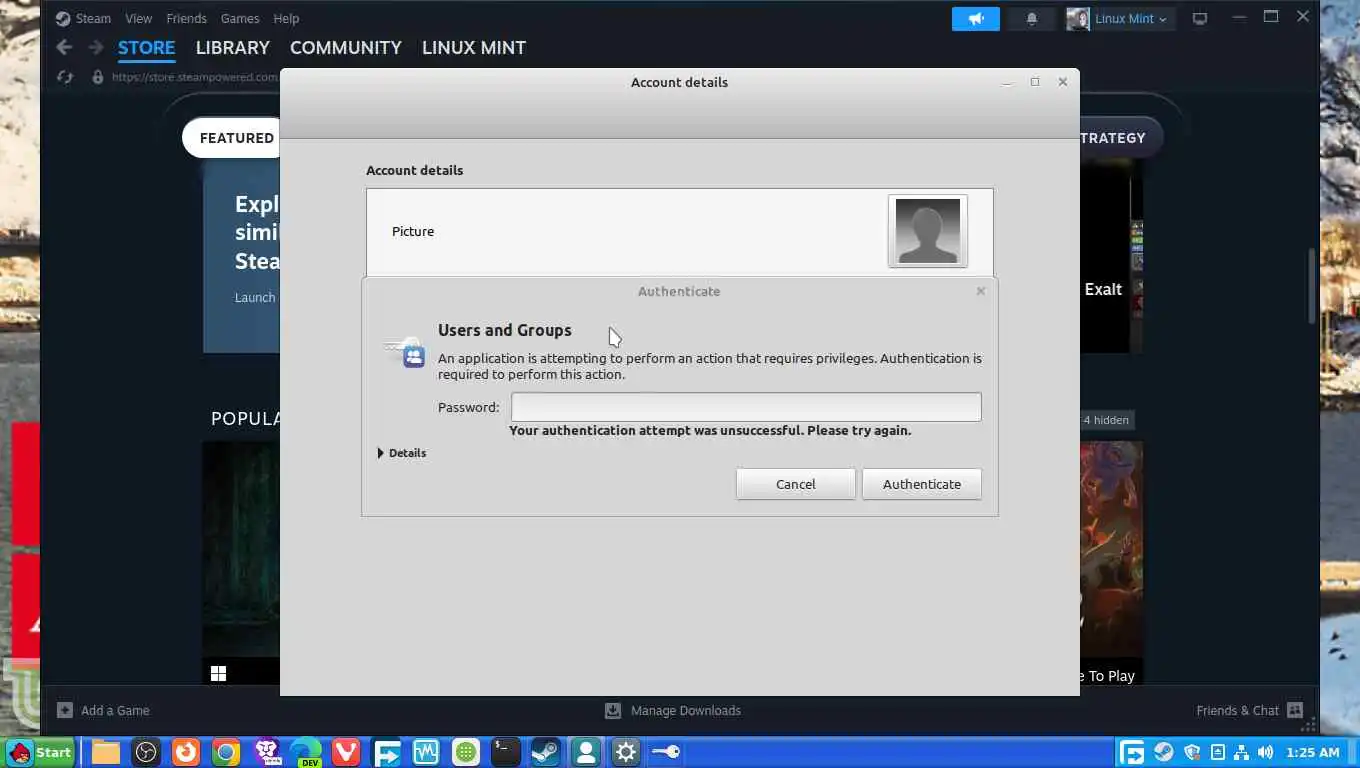
Task: Launch OBS Studio from the taskbar
Action: [146, 752]
